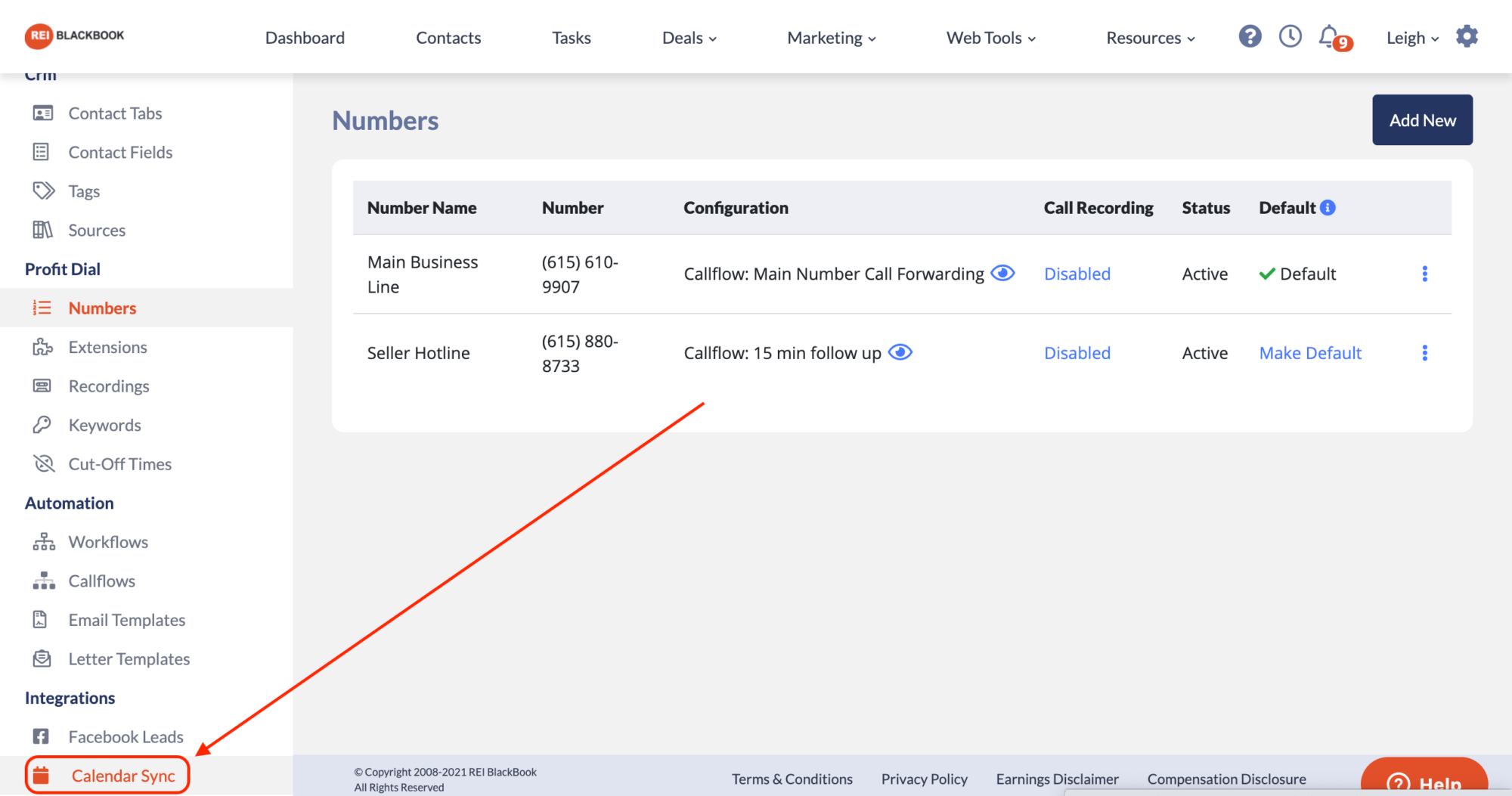Click the orange Help button
The width and height of the screenshot is (1512, 796).
[1424, 779]
